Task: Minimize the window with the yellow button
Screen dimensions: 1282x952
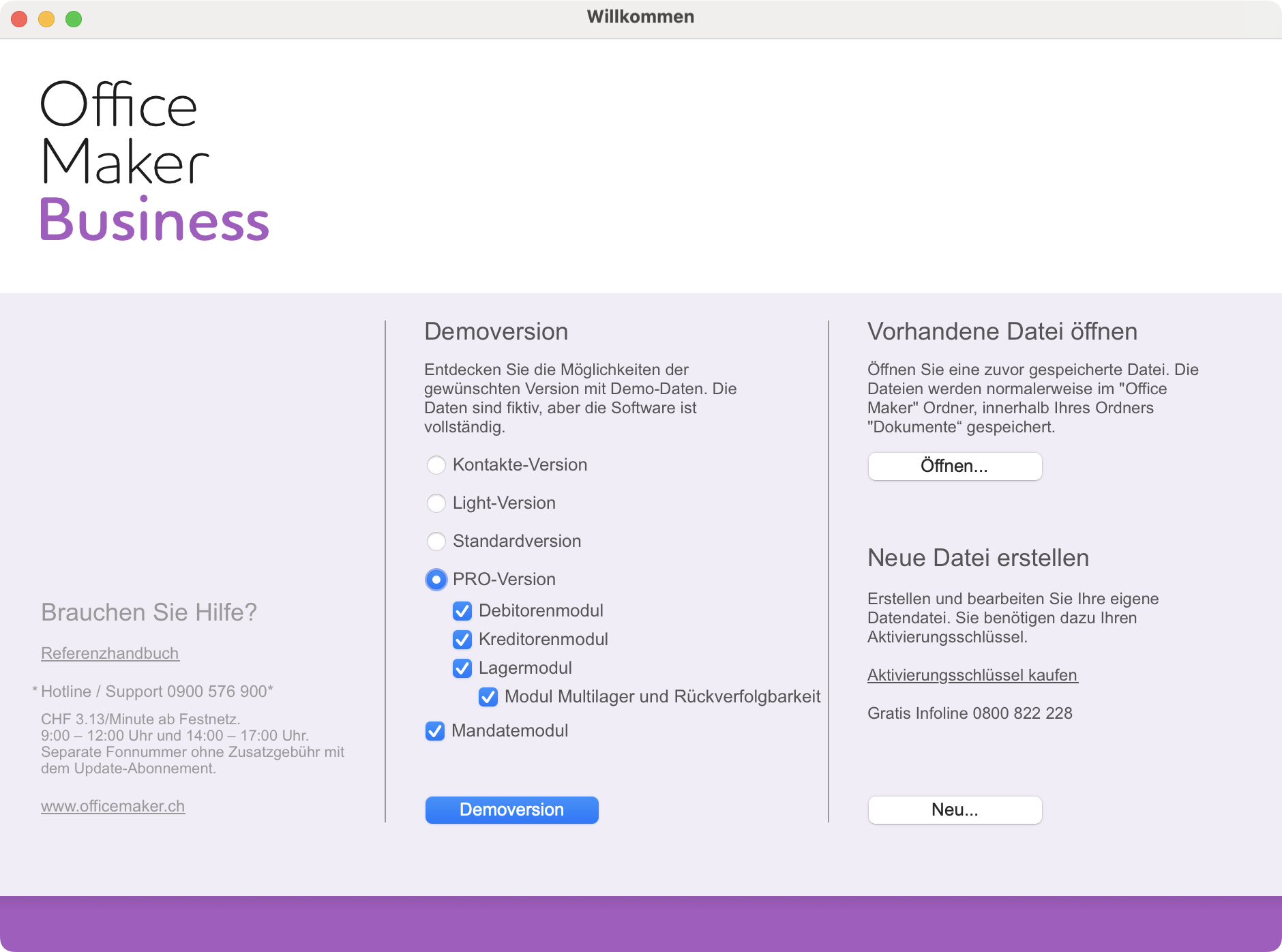Action: 46,19
